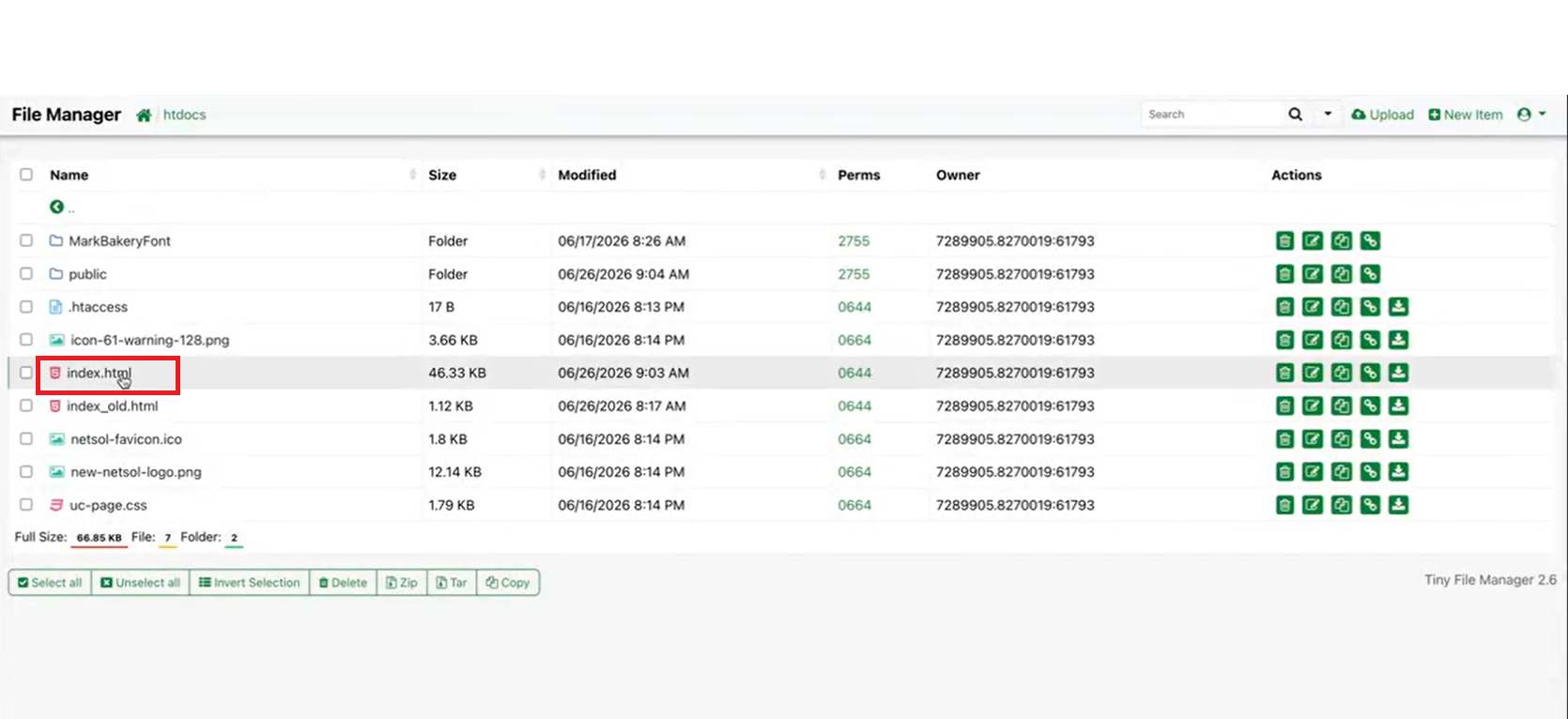This screenshot has width=1568, height=719.
Task: Click the search magnifier icon
Action: point(1296,115)
